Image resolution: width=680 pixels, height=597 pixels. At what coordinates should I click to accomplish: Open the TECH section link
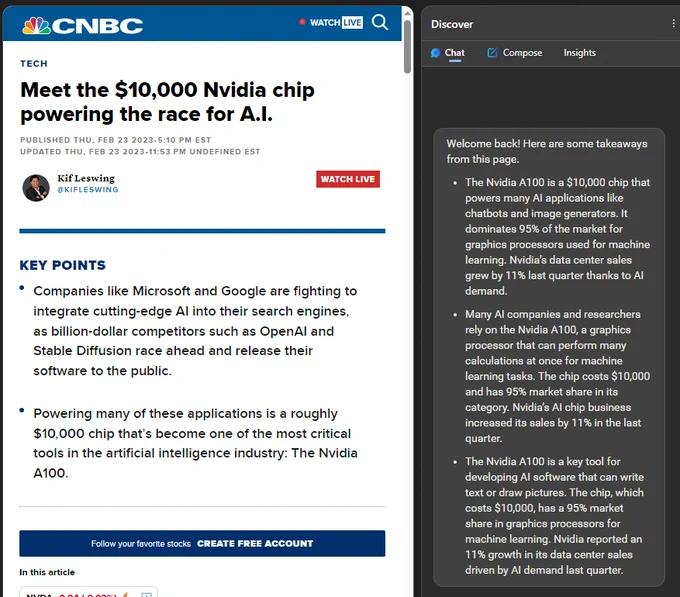tap(34, 63)
